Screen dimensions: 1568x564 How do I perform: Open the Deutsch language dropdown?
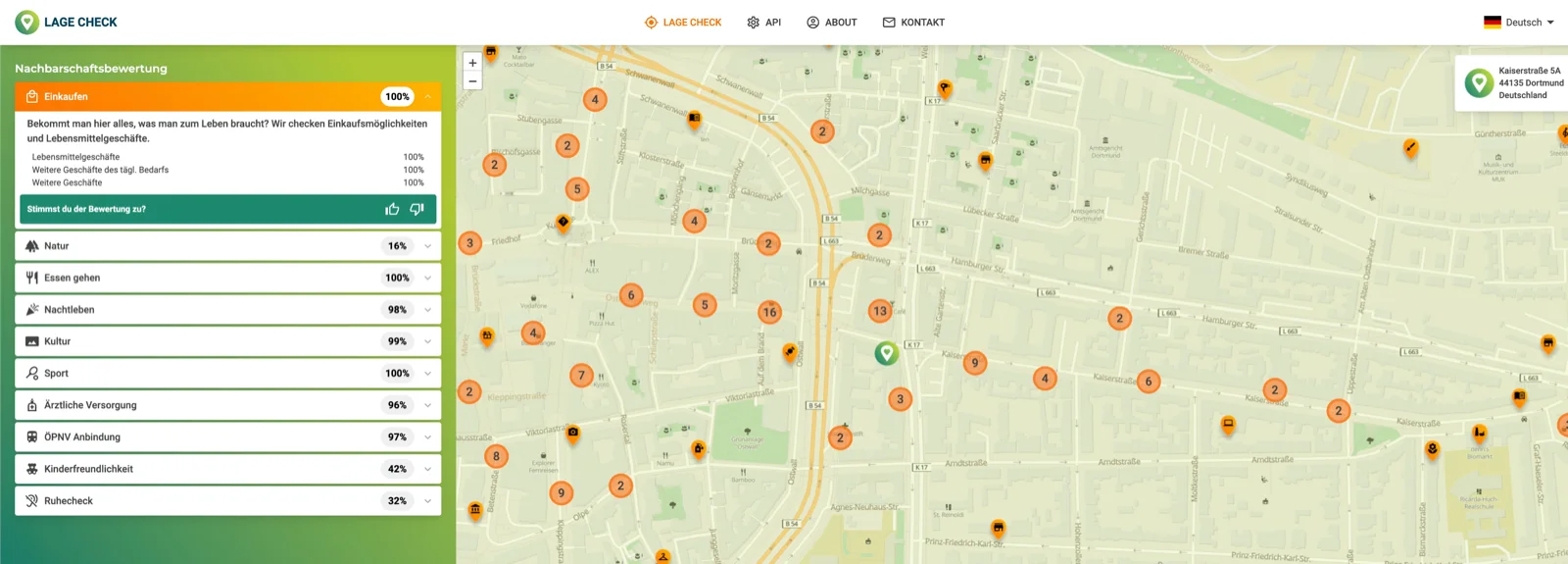pos(1519,22)
